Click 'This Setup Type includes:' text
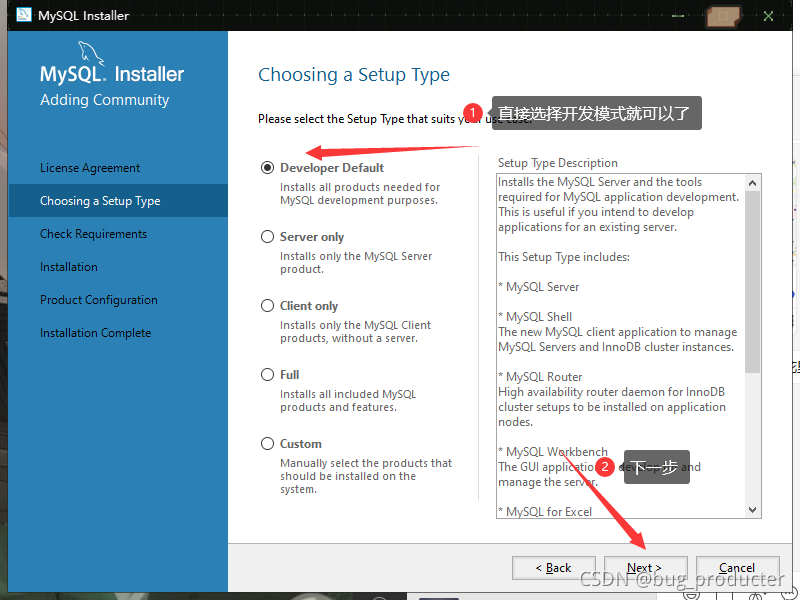The height and width of the screenshot is (600, 800). coord(564,257)
